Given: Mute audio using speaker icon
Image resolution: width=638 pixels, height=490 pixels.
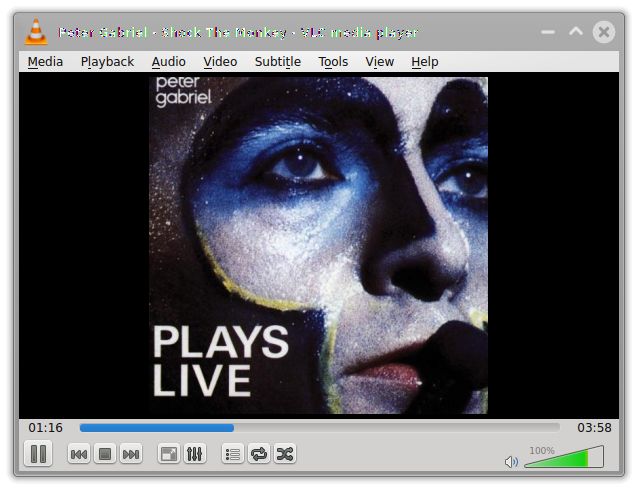Looking at the screenshot, I should pyautogui.click(x=512, y=461).
